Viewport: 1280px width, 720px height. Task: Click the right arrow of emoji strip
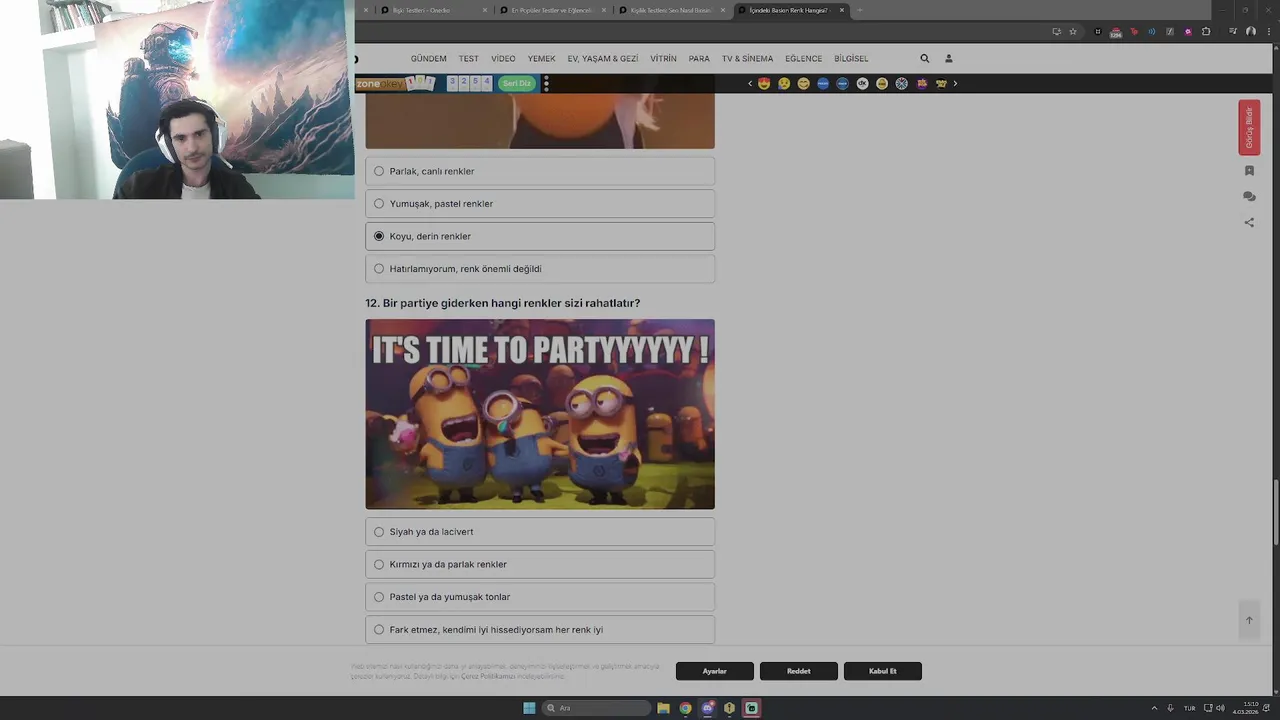point(955,83)
